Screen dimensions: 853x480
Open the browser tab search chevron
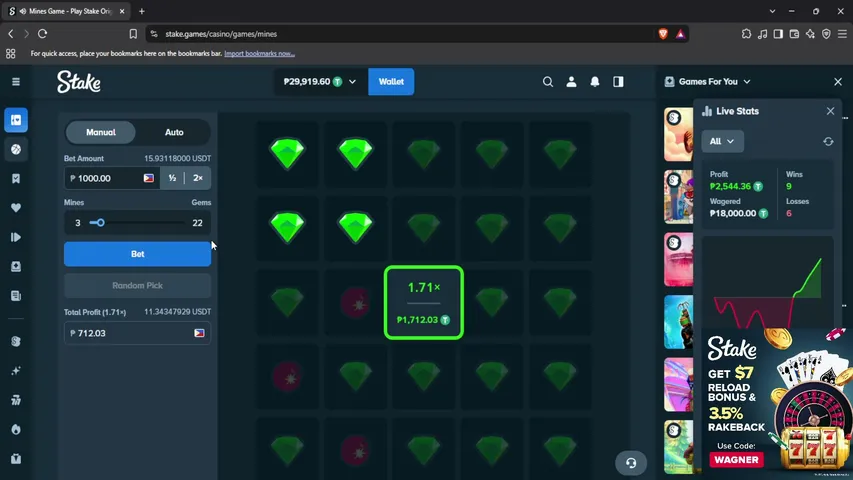click(772, 11)
